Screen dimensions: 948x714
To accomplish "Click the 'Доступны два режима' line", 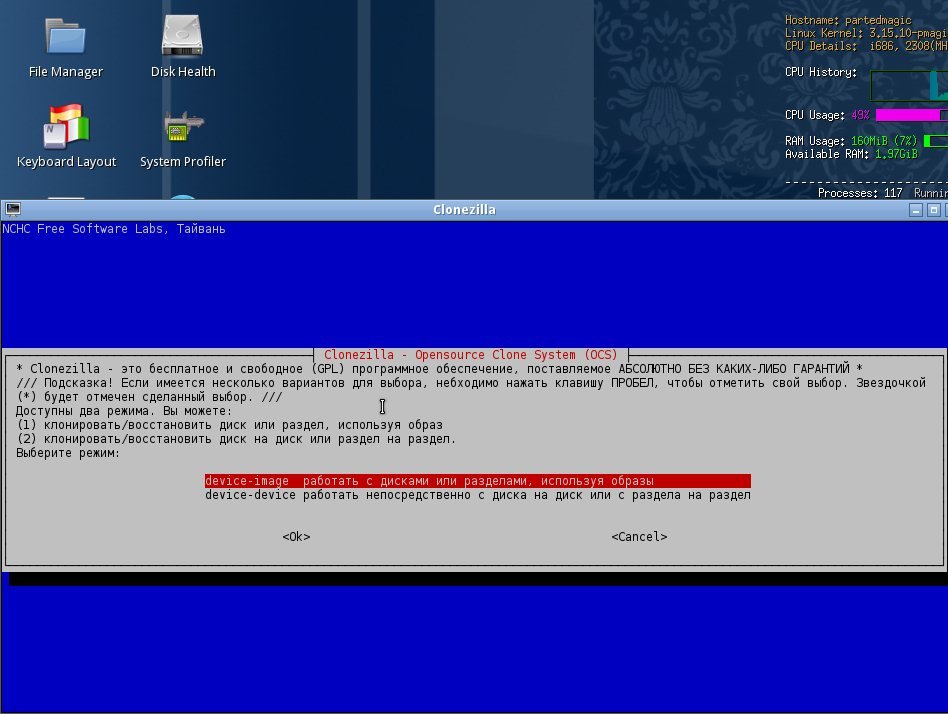I will pos(124,411).
